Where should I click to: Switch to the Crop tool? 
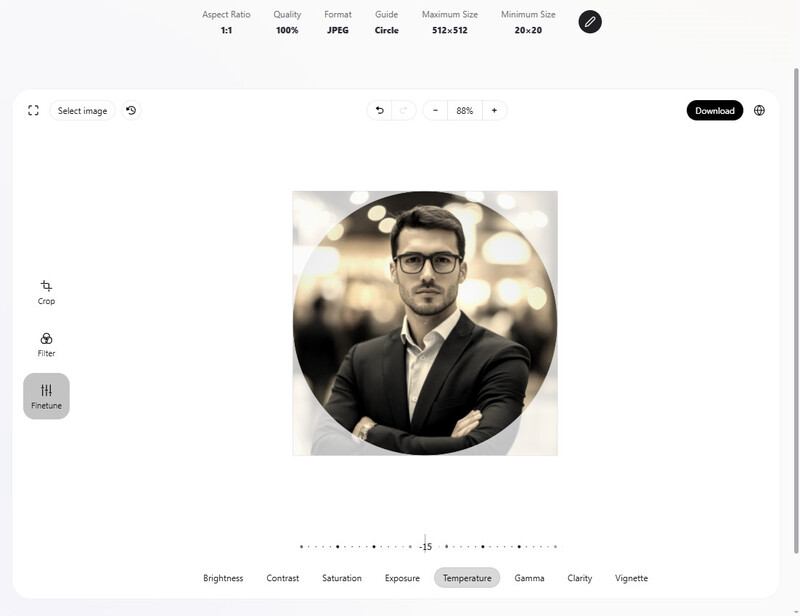[46, 292]
